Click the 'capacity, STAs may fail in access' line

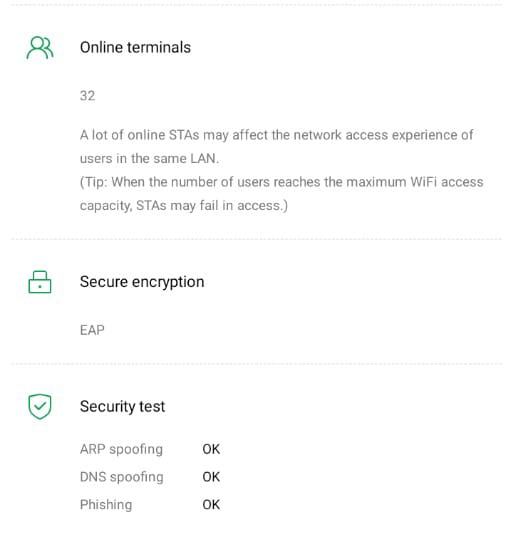(184, 206)
